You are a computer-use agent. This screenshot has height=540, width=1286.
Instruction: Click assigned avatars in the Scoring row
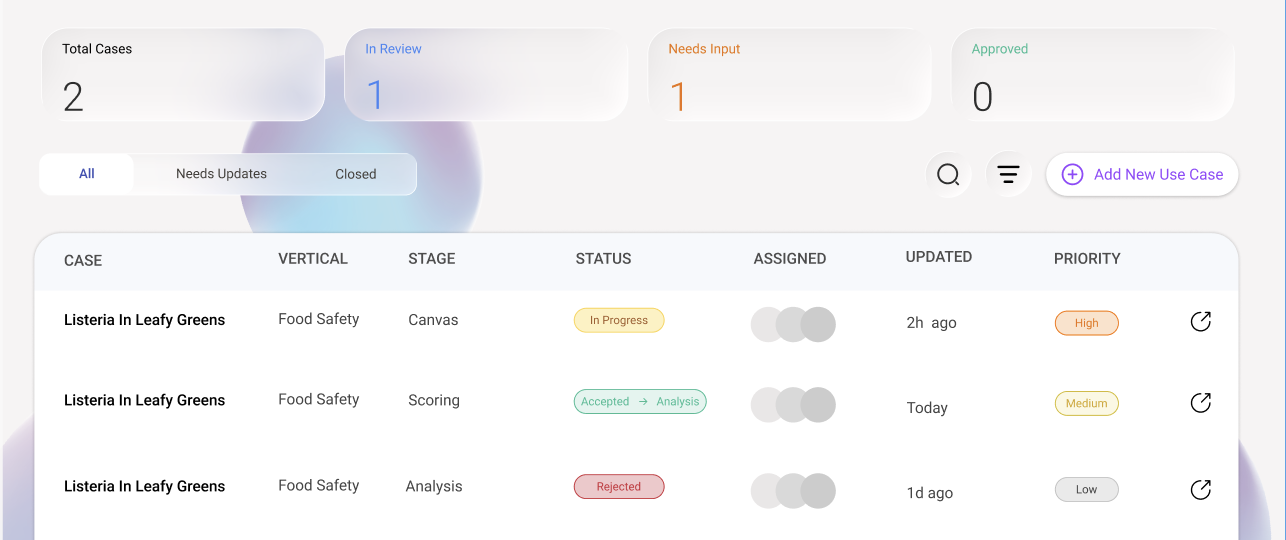click(793, 404)
